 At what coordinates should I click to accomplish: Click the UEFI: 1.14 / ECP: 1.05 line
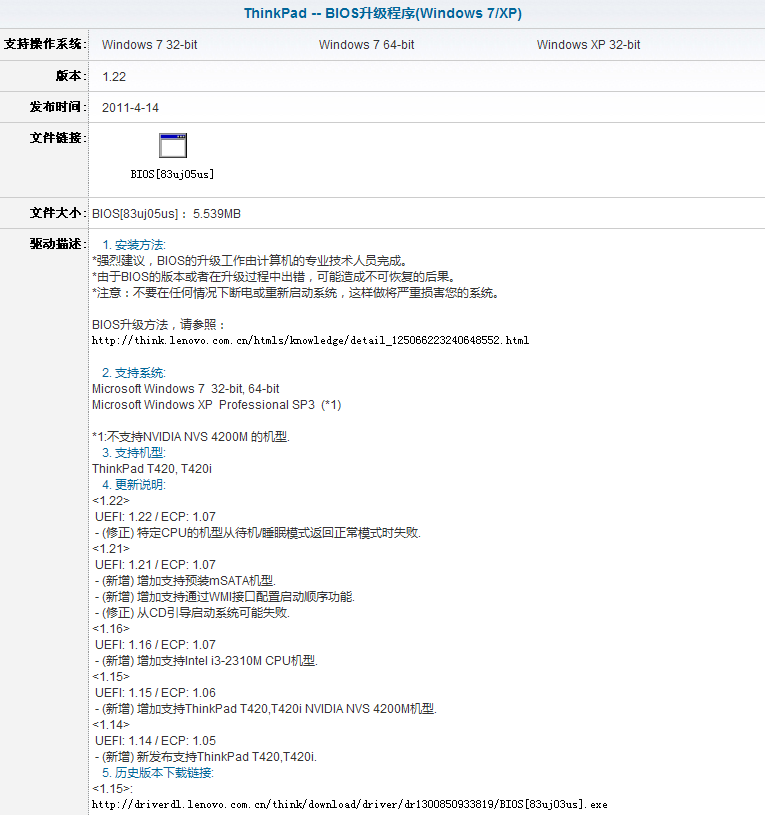(x=155, y=741)
